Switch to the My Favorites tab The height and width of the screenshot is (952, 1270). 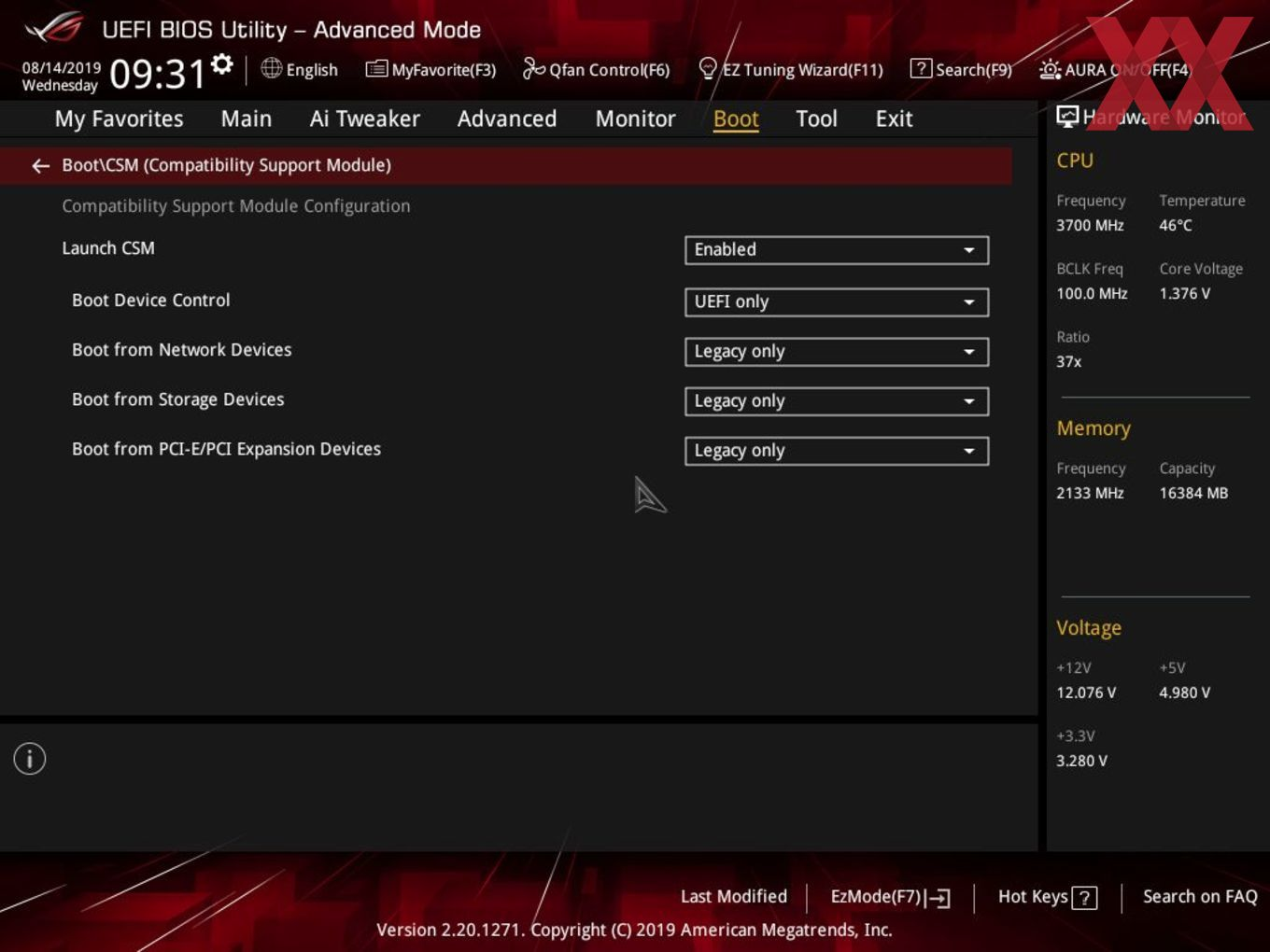[x=119, y=119]
